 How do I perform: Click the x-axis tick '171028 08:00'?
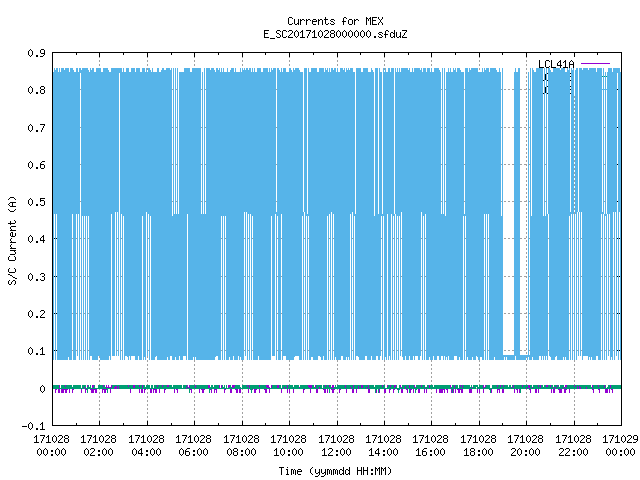tap(241, 446)
